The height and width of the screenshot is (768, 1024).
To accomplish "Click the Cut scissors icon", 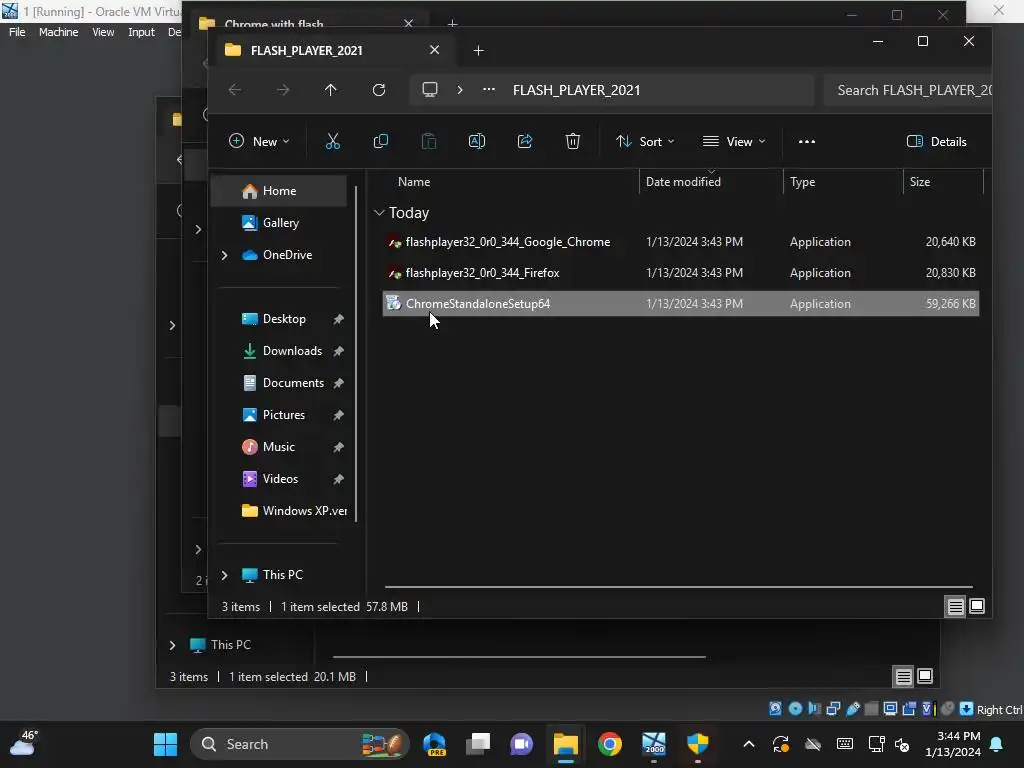I will coord(332,141).
